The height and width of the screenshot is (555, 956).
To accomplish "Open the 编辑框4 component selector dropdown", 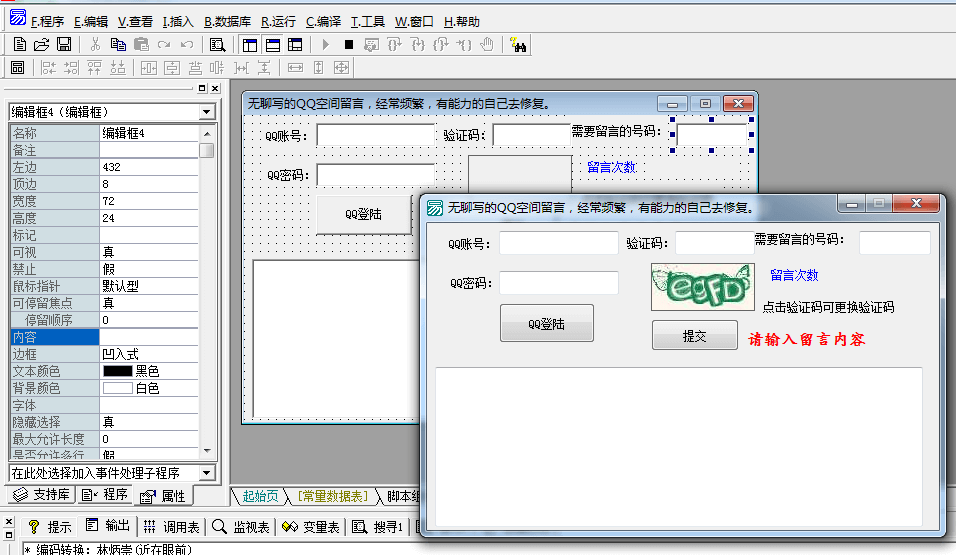I will click(x=206, y=112).
